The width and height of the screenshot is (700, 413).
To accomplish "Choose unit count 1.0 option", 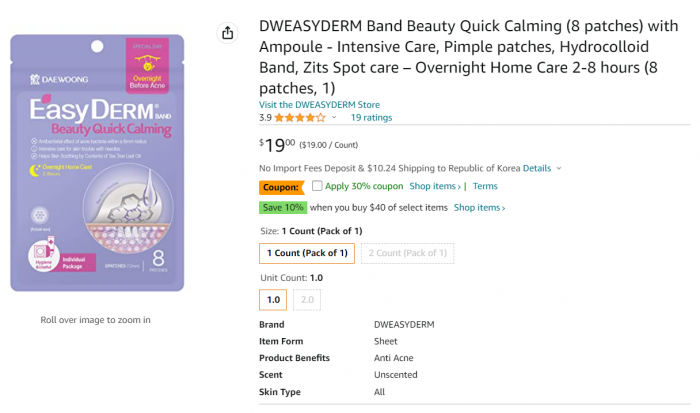I will pyautogui.click(x=273, y=300).
